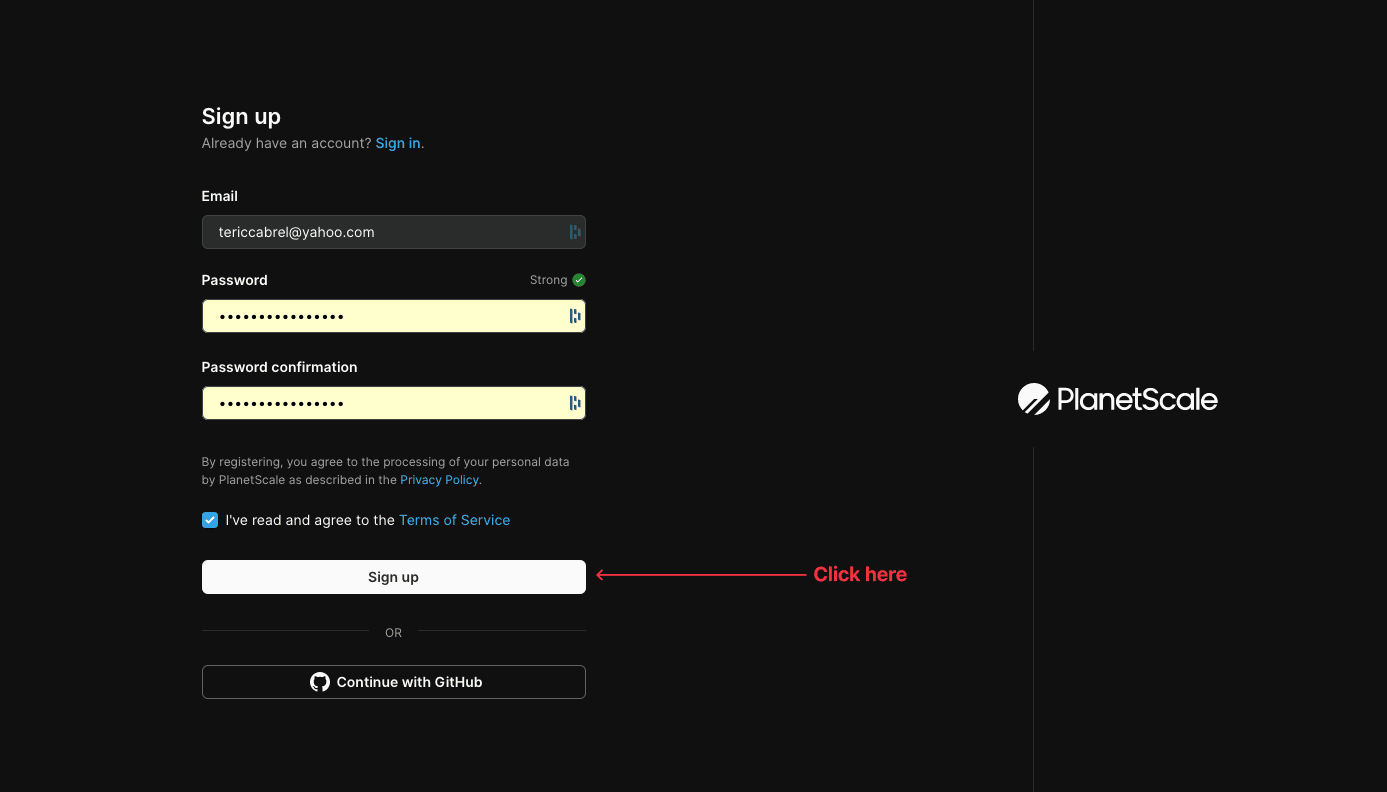This screenshot has width=1387, height=792.
Task: Select the Email input field
Action: click(x=380, y=231)
